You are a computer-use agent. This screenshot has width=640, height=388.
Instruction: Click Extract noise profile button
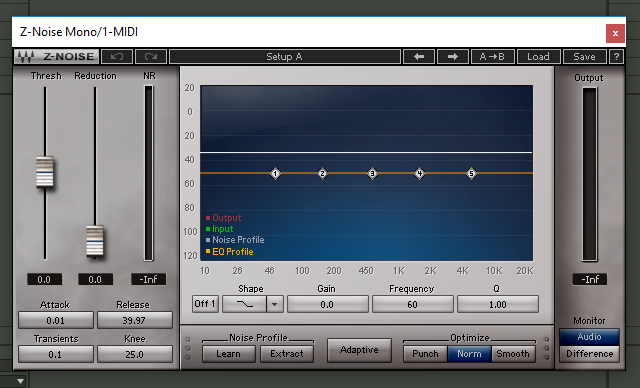[x=287, y=354]
